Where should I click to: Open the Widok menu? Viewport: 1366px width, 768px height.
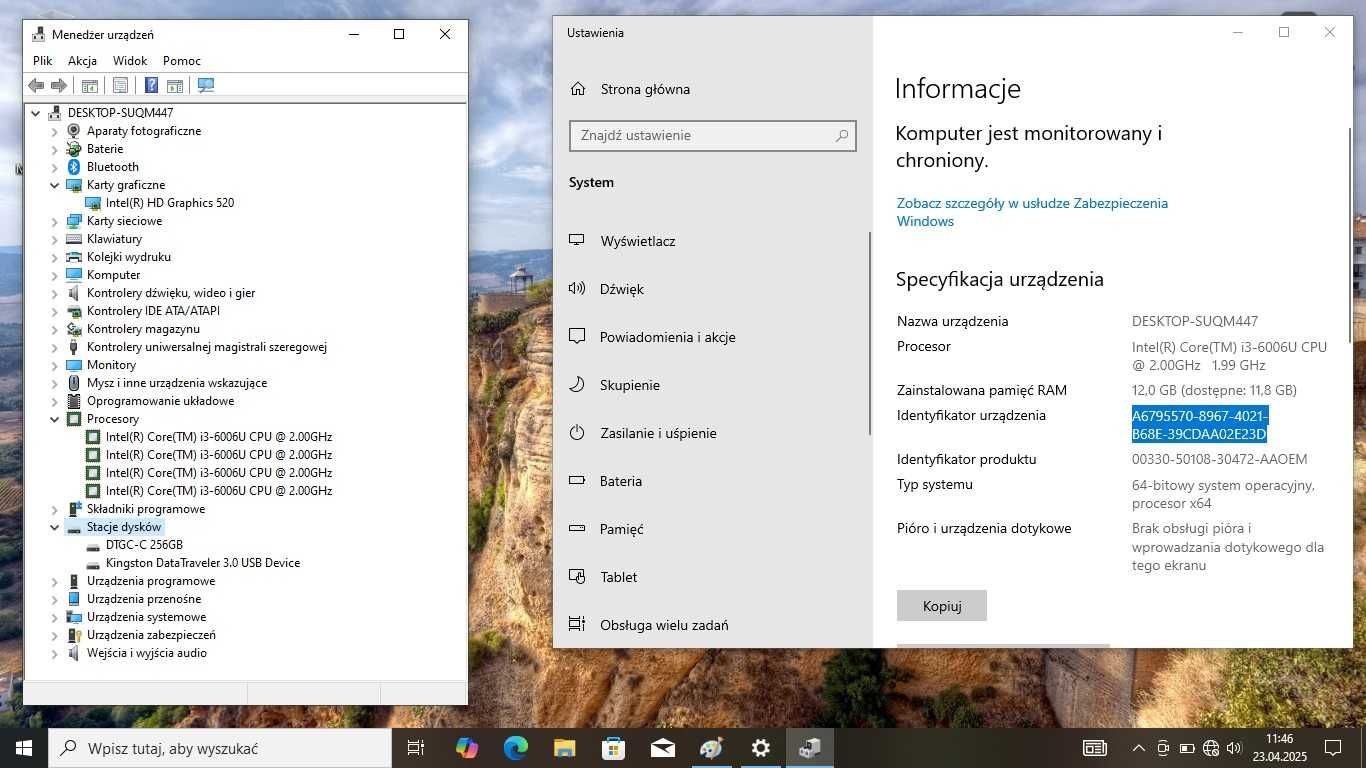pyautogui.click(x=130, y=61)
